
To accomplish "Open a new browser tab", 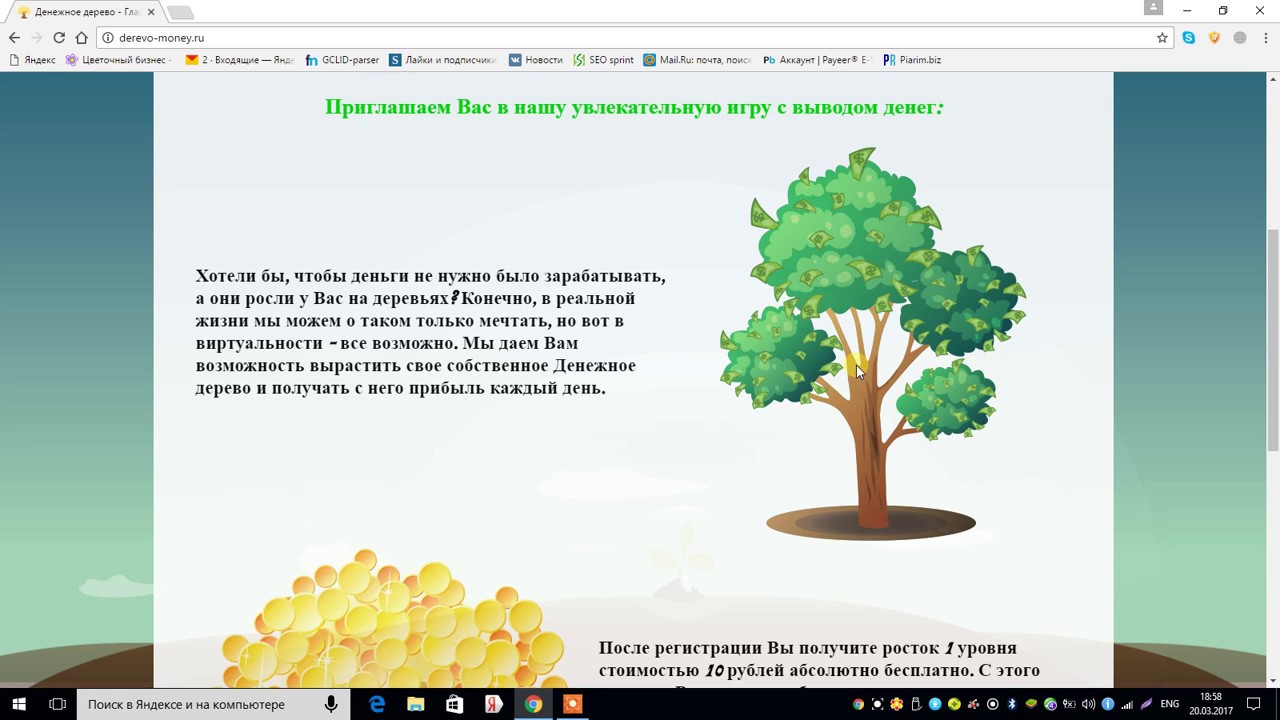I will [181, 12].
